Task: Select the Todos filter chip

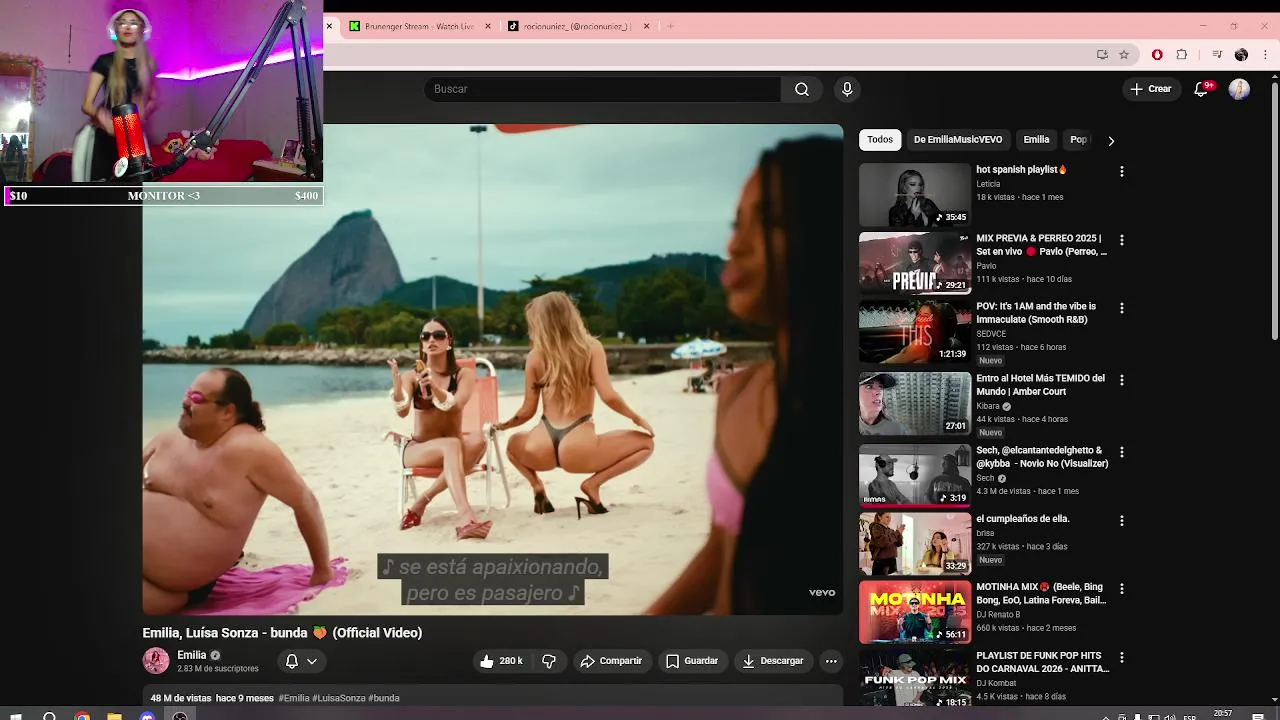Action: click(x=880, y=140)
